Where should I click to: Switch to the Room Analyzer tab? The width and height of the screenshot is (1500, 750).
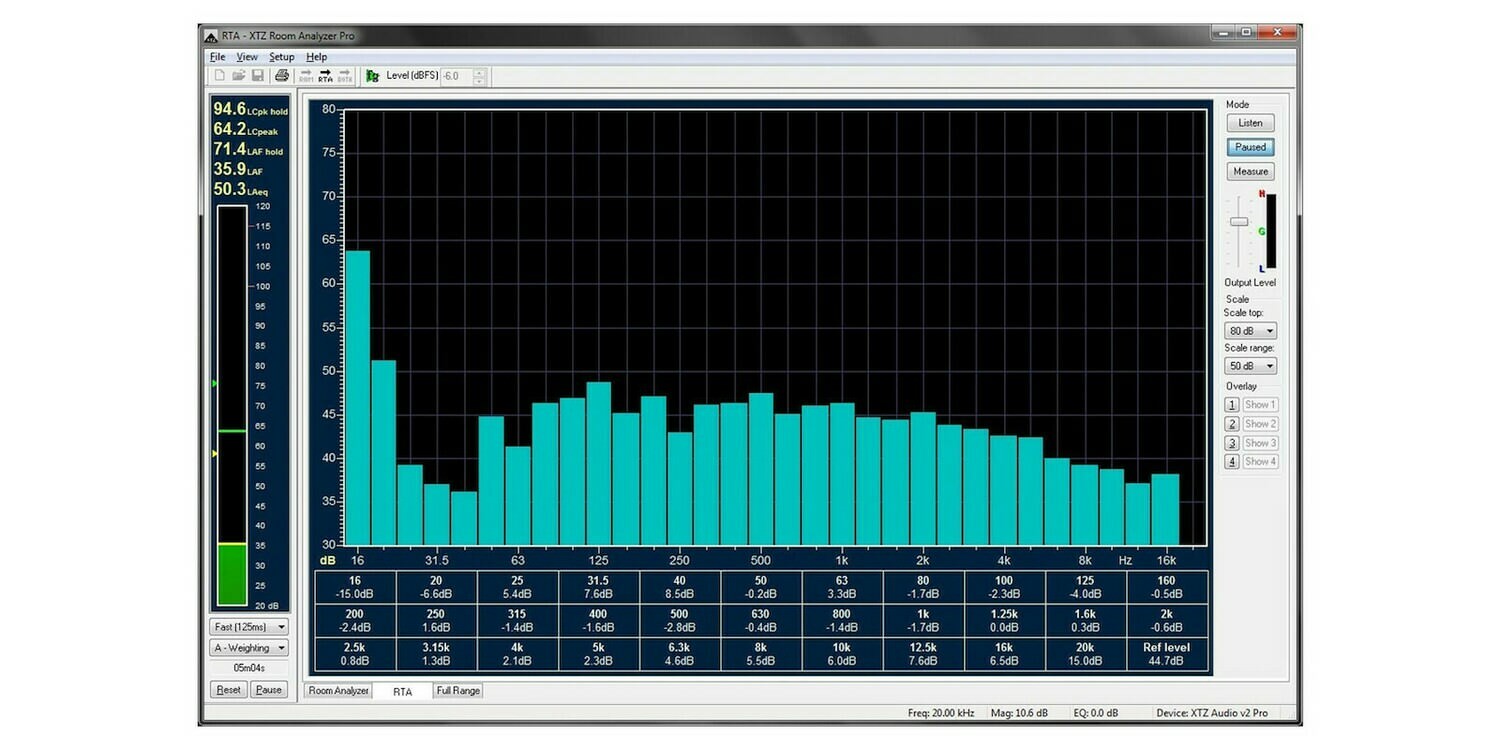pyautogui.click(x=337, y=690)
